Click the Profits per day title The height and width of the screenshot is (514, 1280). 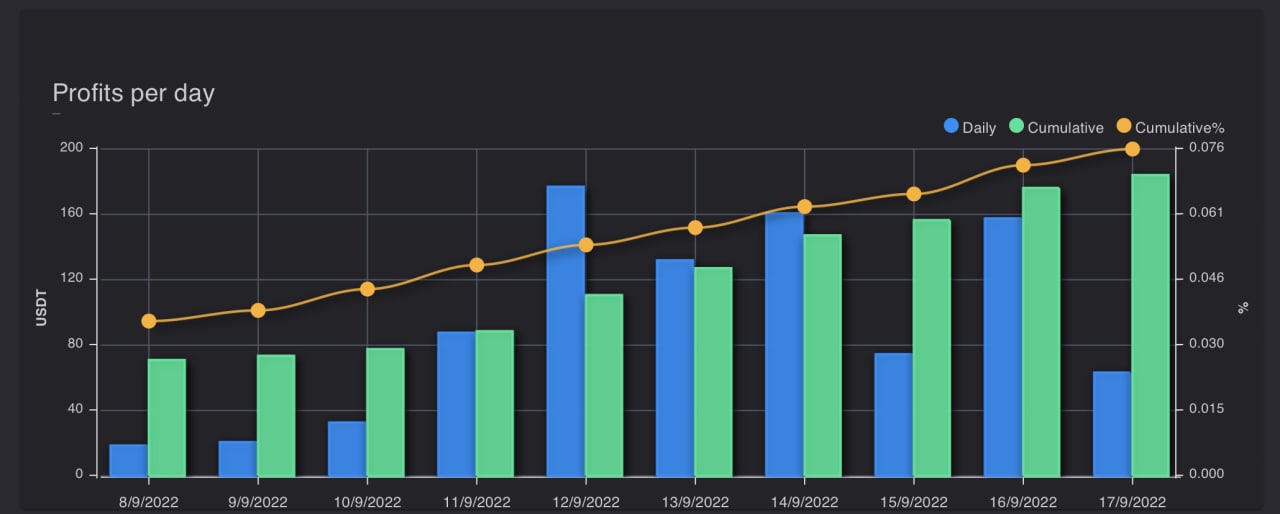click(x=134, y=94)
